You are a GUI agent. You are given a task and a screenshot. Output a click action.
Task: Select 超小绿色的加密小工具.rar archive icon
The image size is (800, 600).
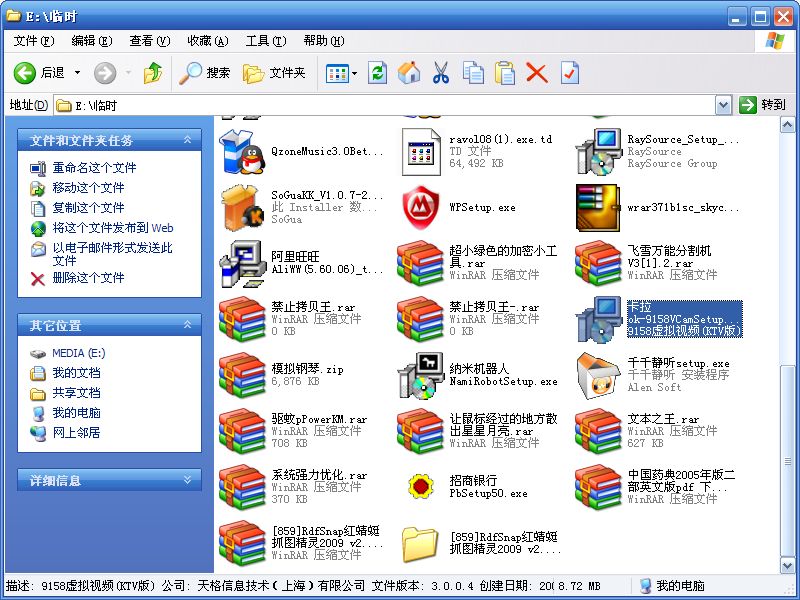pos(420,264)
